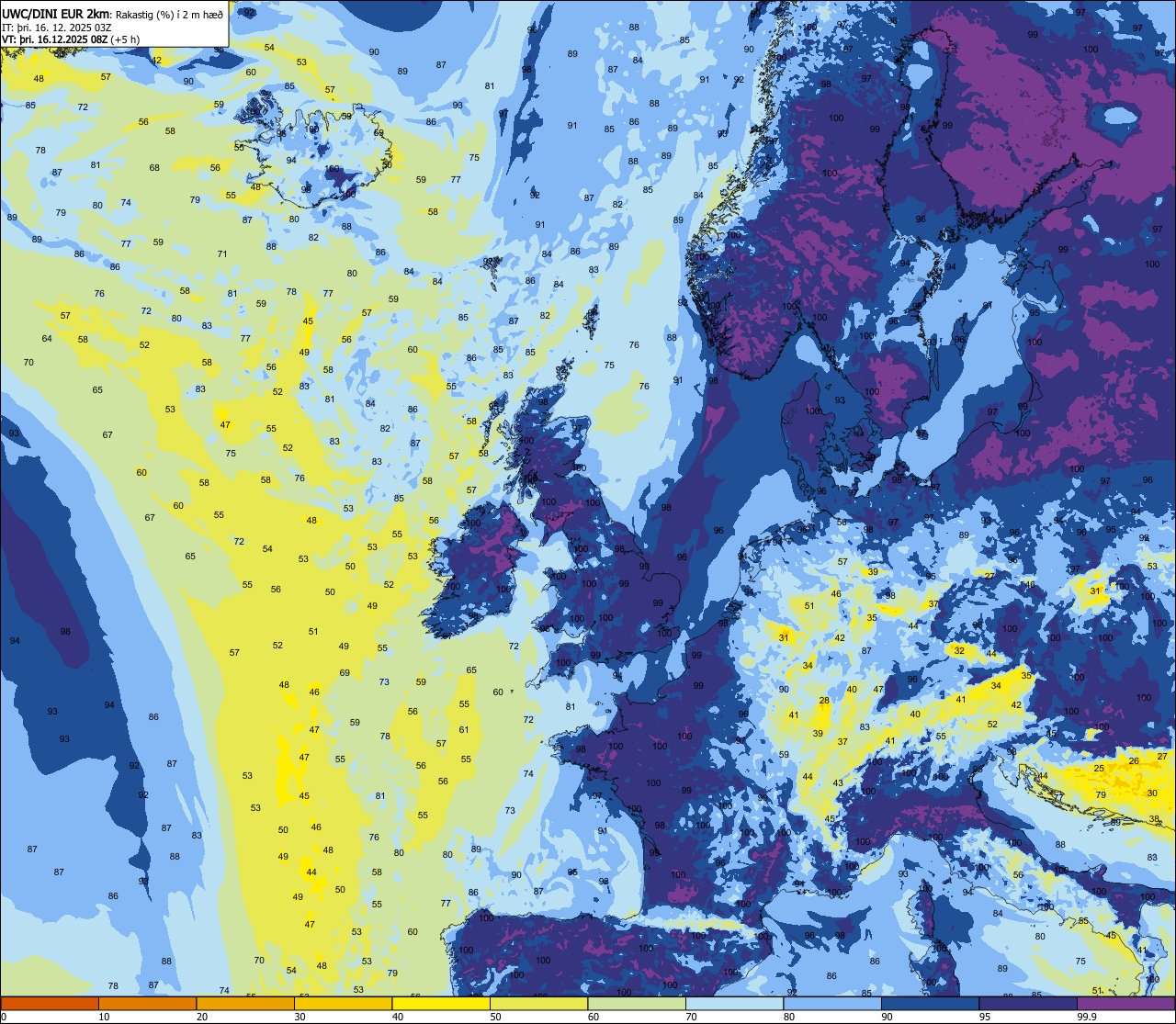Click the legend label 70 on the color bar

coord(691,1017)
